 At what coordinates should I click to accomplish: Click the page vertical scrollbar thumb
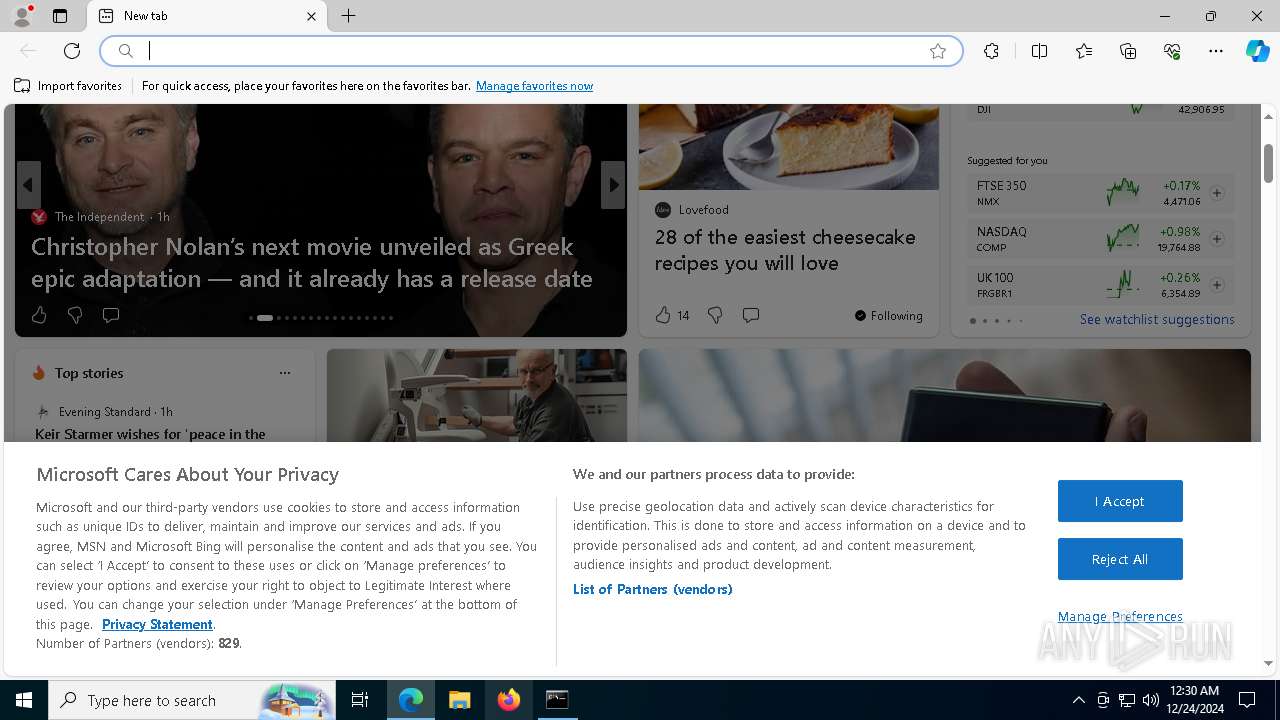pyautogui.click(x=1268, y=163)
